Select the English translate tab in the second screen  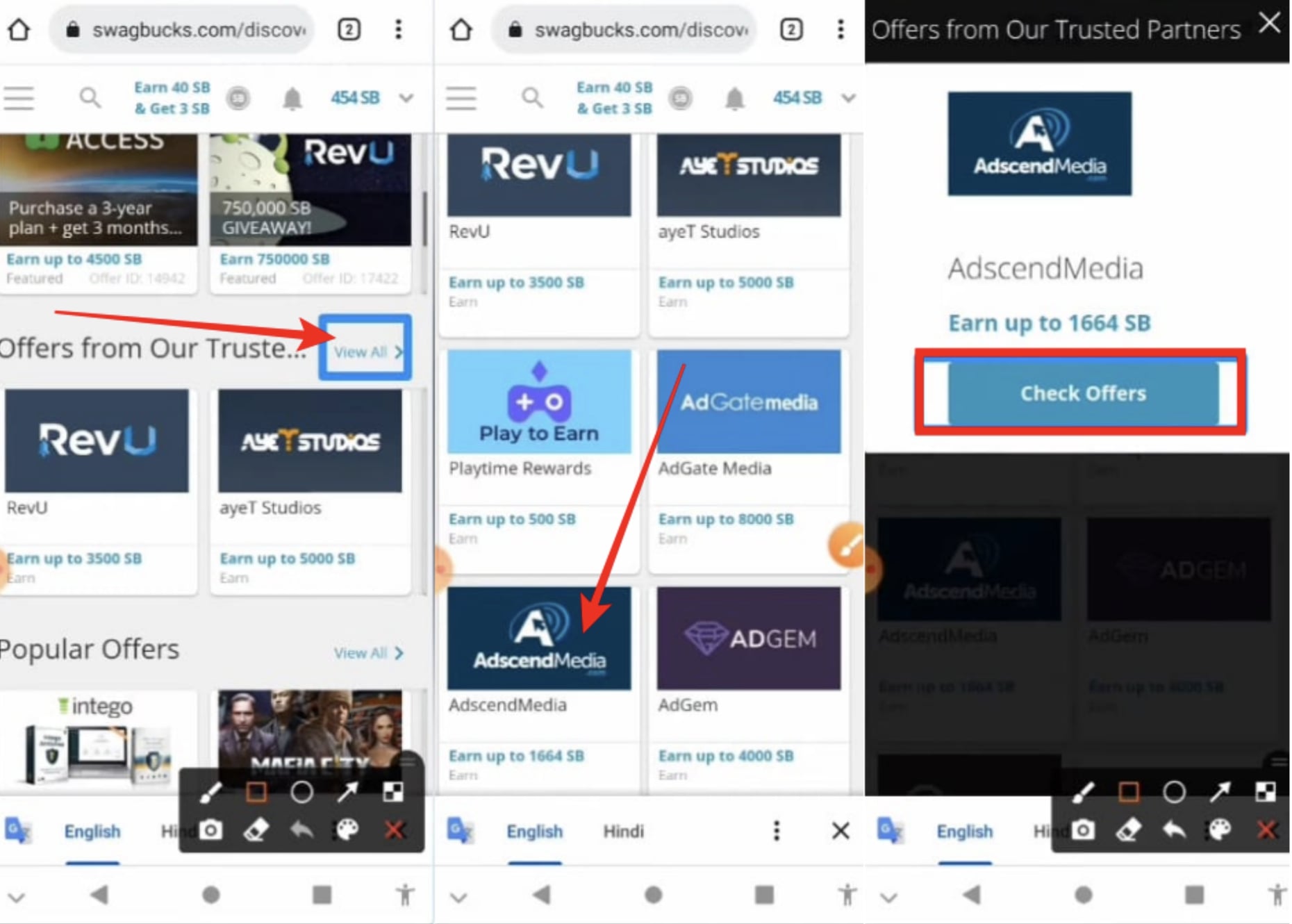[x=535, y=832]
